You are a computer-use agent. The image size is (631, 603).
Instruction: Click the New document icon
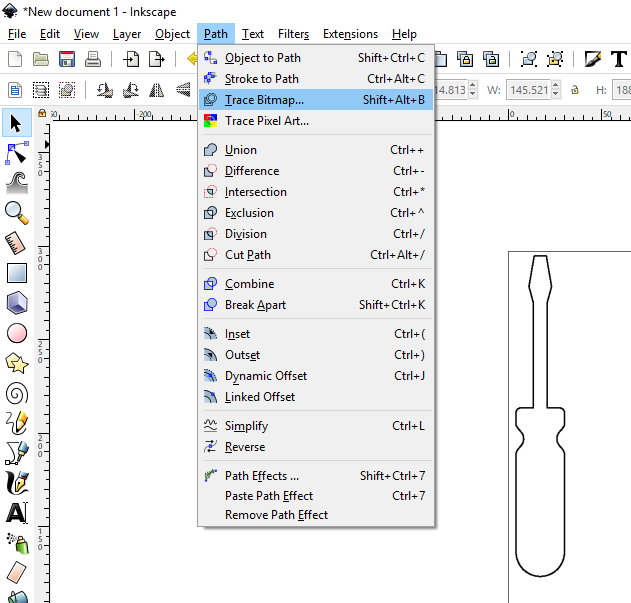[x=15, y=59]
